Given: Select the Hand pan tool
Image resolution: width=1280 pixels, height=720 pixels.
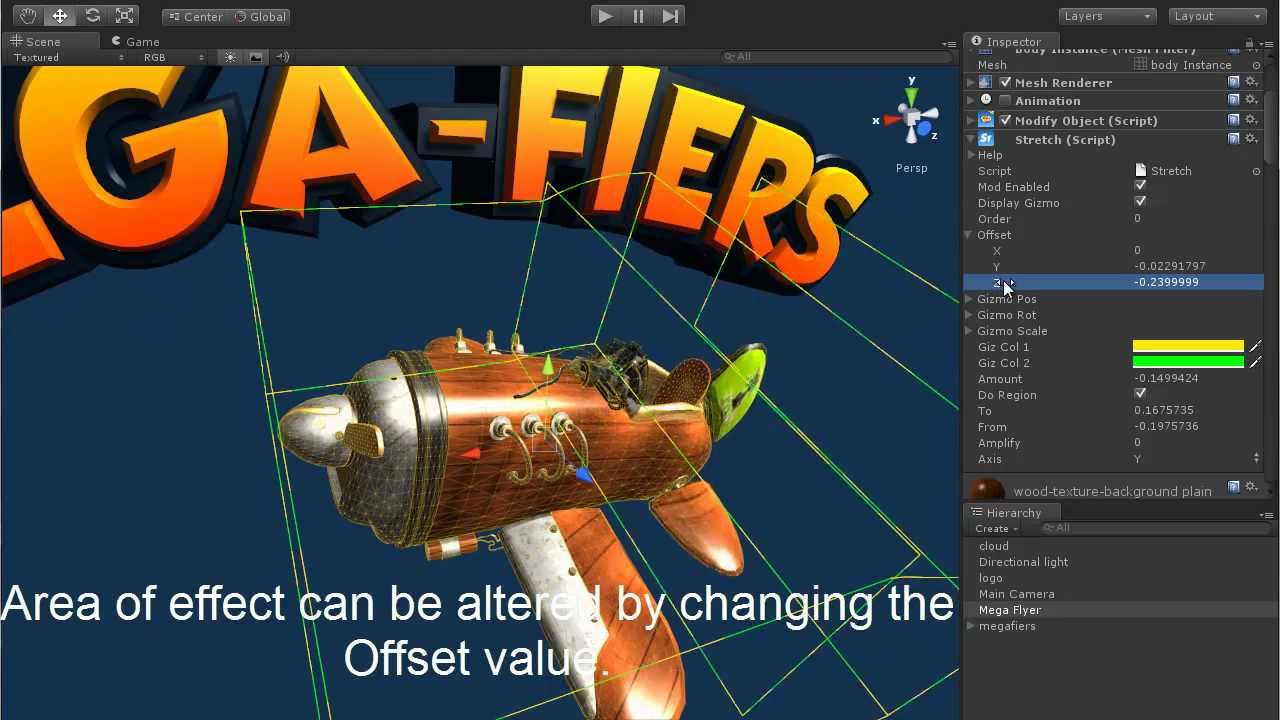Looking at the screenshot, I should point(27,16).
